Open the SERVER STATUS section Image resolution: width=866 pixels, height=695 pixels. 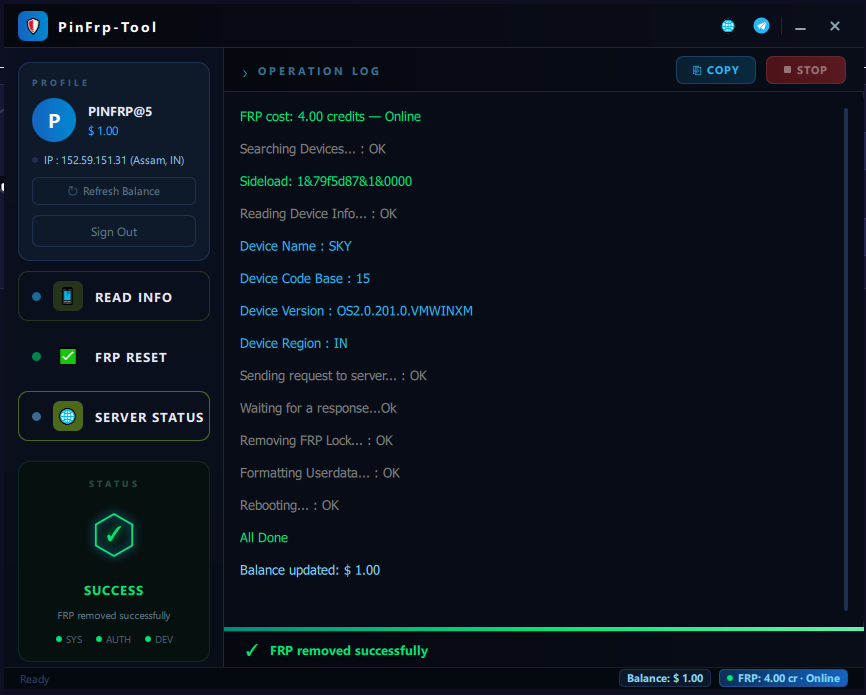click(x=114, y=416)
